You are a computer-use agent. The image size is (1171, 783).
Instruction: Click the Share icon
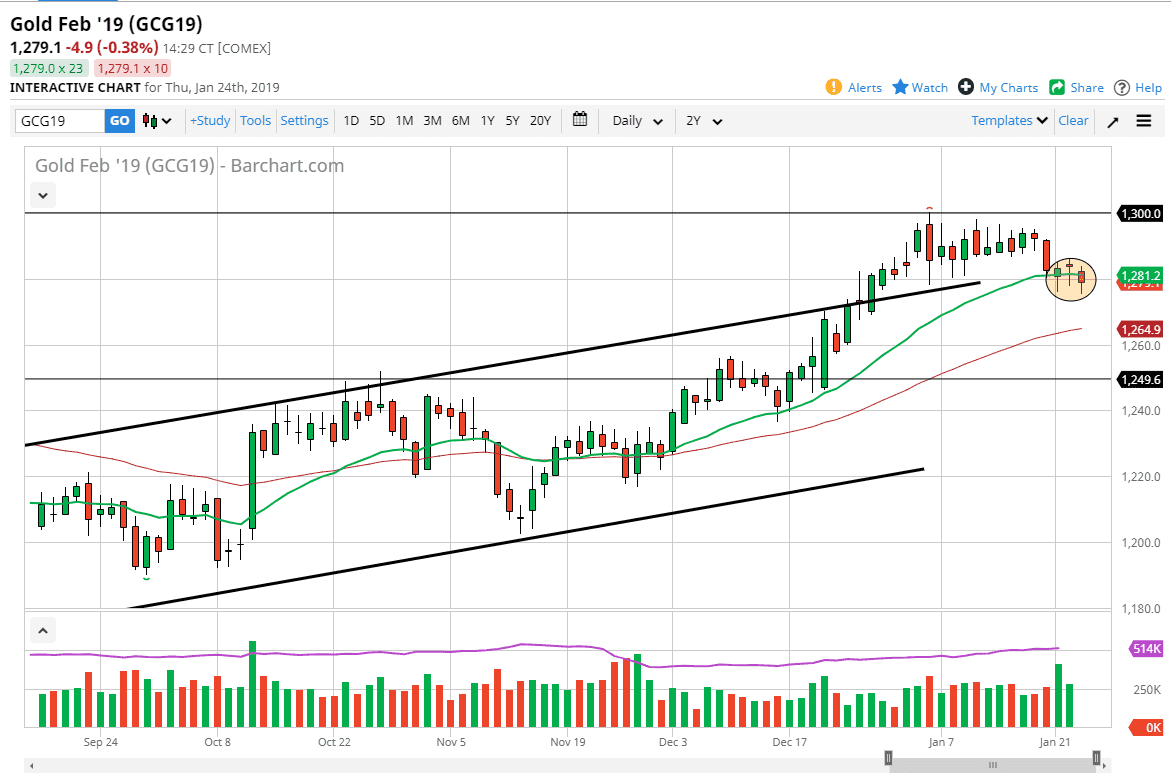[x=1057, y=87]
